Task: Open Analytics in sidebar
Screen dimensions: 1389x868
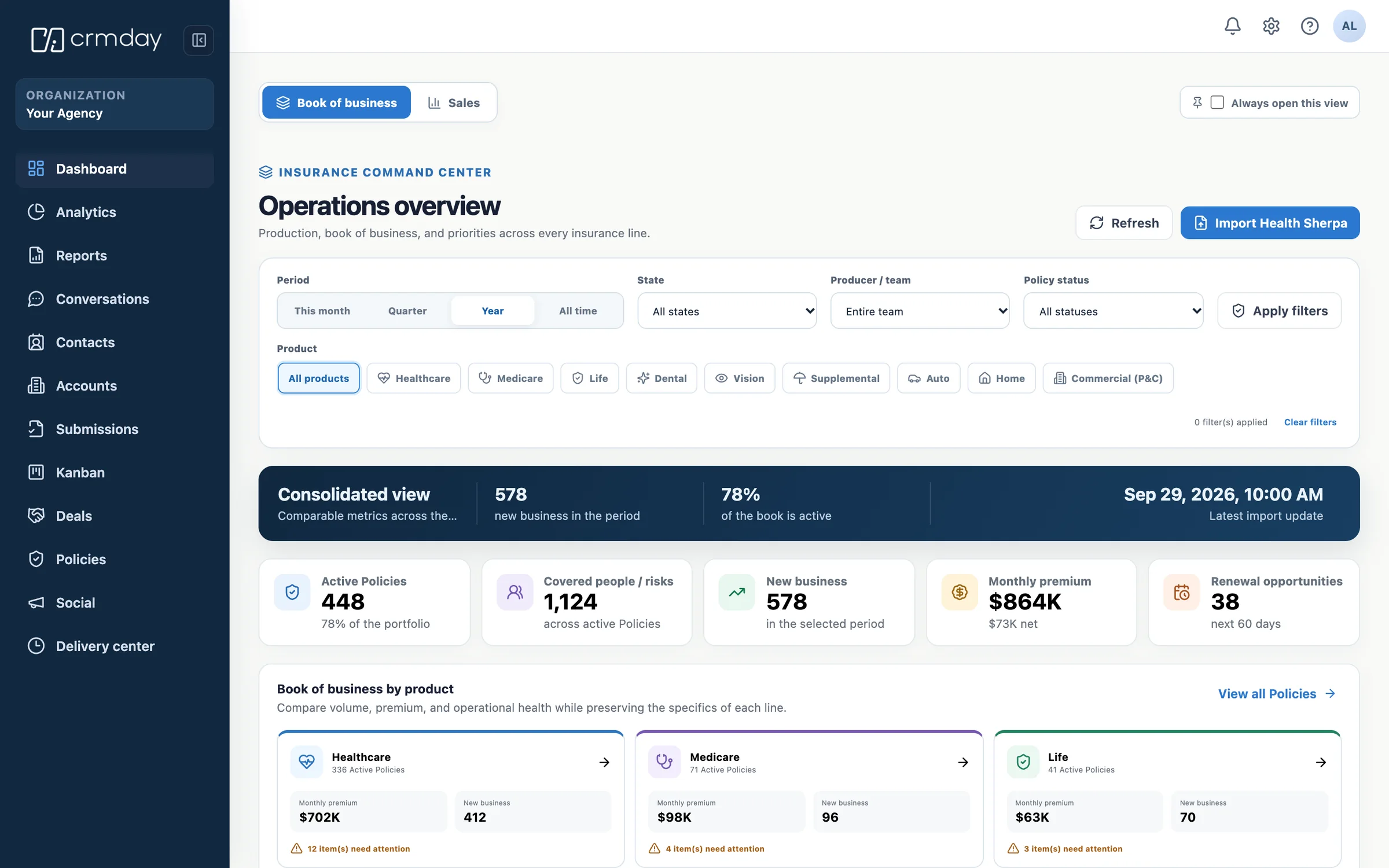Action: (115, 212)
